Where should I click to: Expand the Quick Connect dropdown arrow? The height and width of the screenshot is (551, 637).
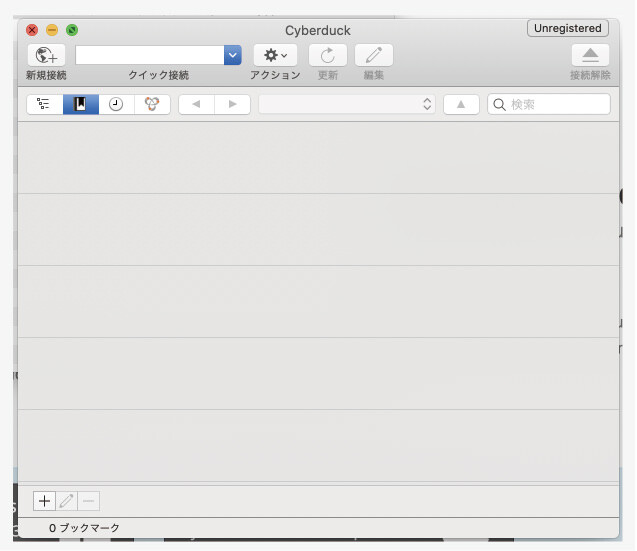click(233, 56)
